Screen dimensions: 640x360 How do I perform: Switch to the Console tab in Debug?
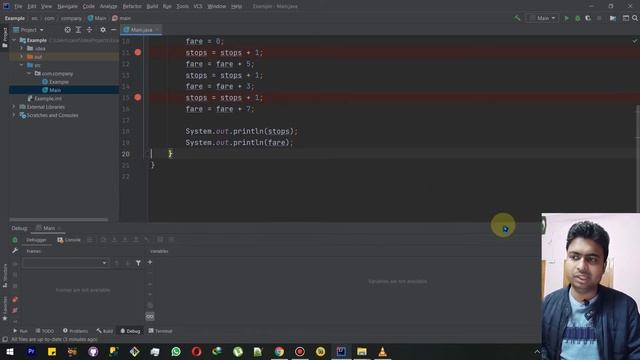69,240
